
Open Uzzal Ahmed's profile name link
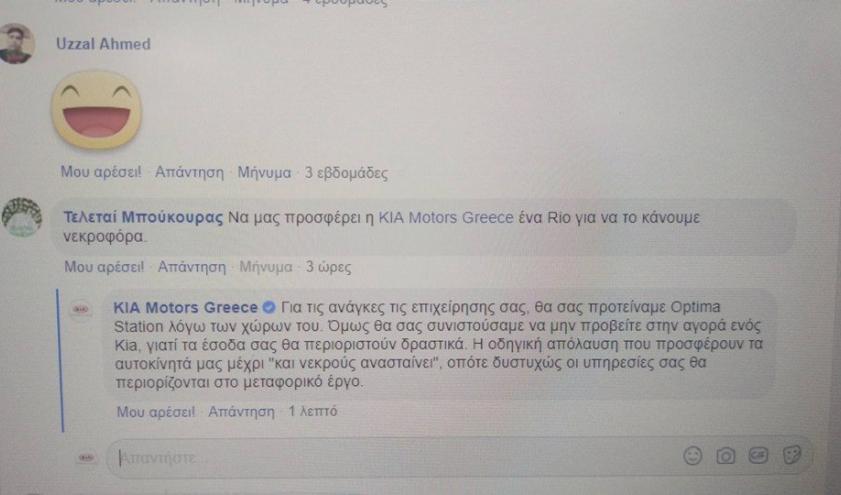click(104, 44)
